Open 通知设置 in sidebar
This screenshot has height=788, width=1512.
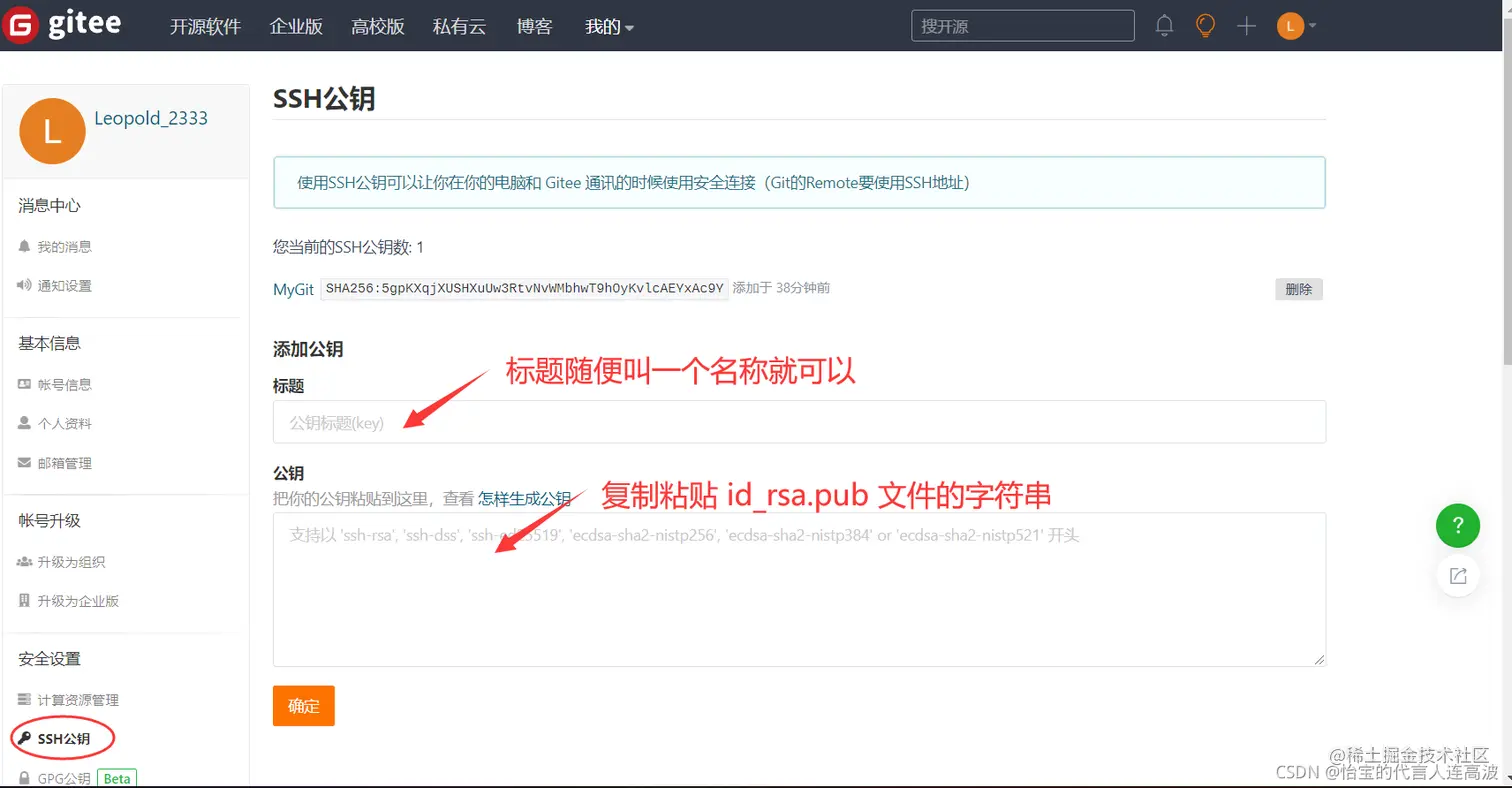click(65, 285)
